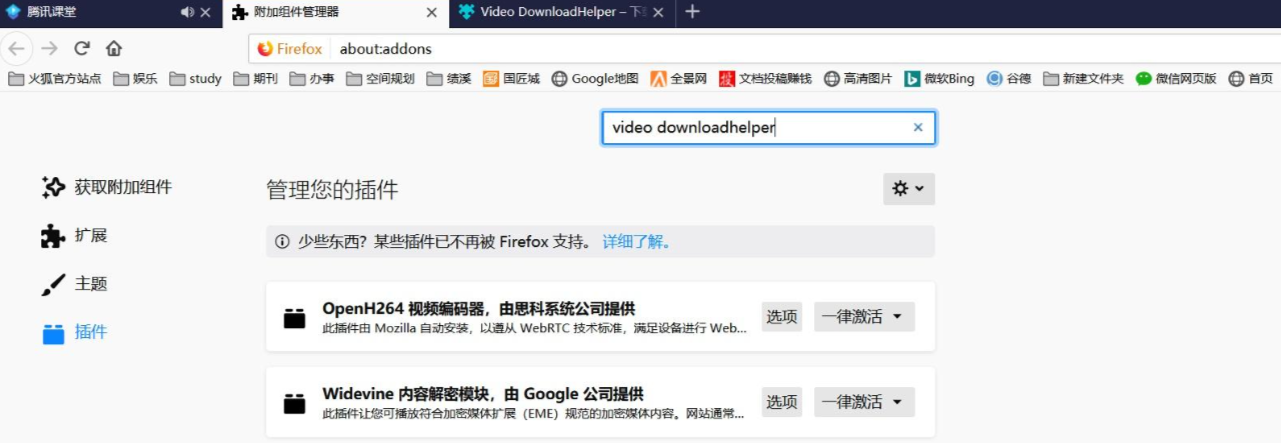Open the home page icon

pos(114,48)
